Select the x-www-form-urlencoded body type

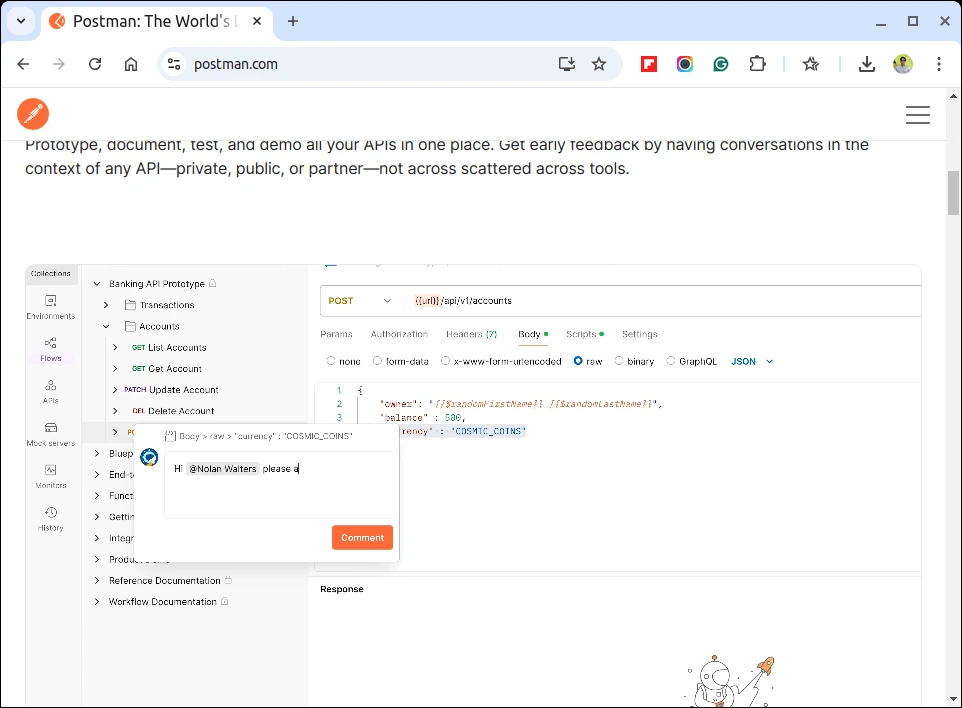click(445, 361)
